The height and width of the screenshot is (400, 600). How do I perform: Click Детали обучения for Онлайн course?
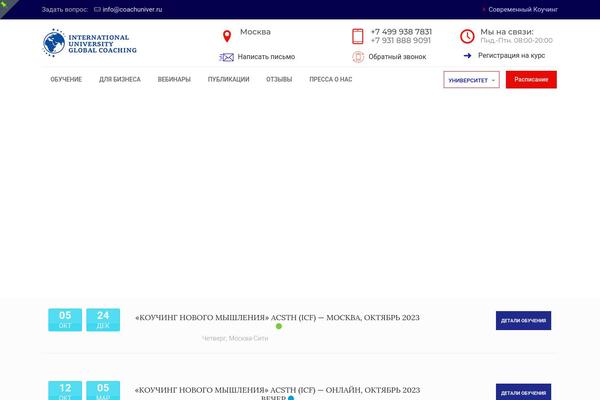[x=523, y=392]
